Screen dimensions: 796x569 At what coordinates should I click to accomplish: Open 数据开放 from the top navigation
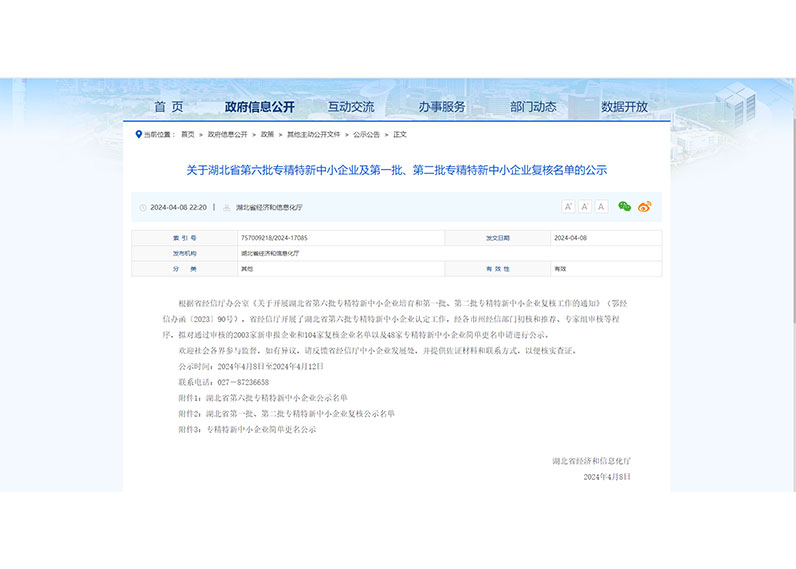pos(624,107)
